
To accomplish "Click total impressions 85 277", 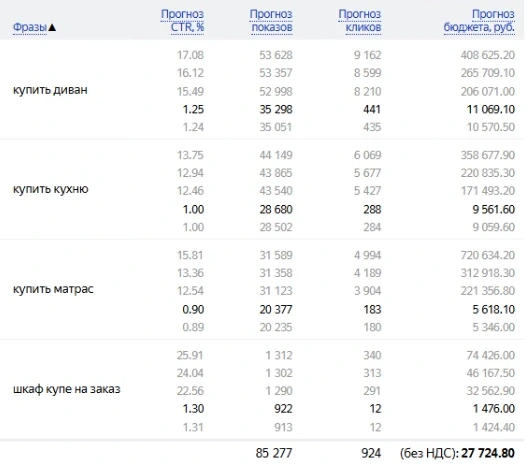I will point(274,453).
